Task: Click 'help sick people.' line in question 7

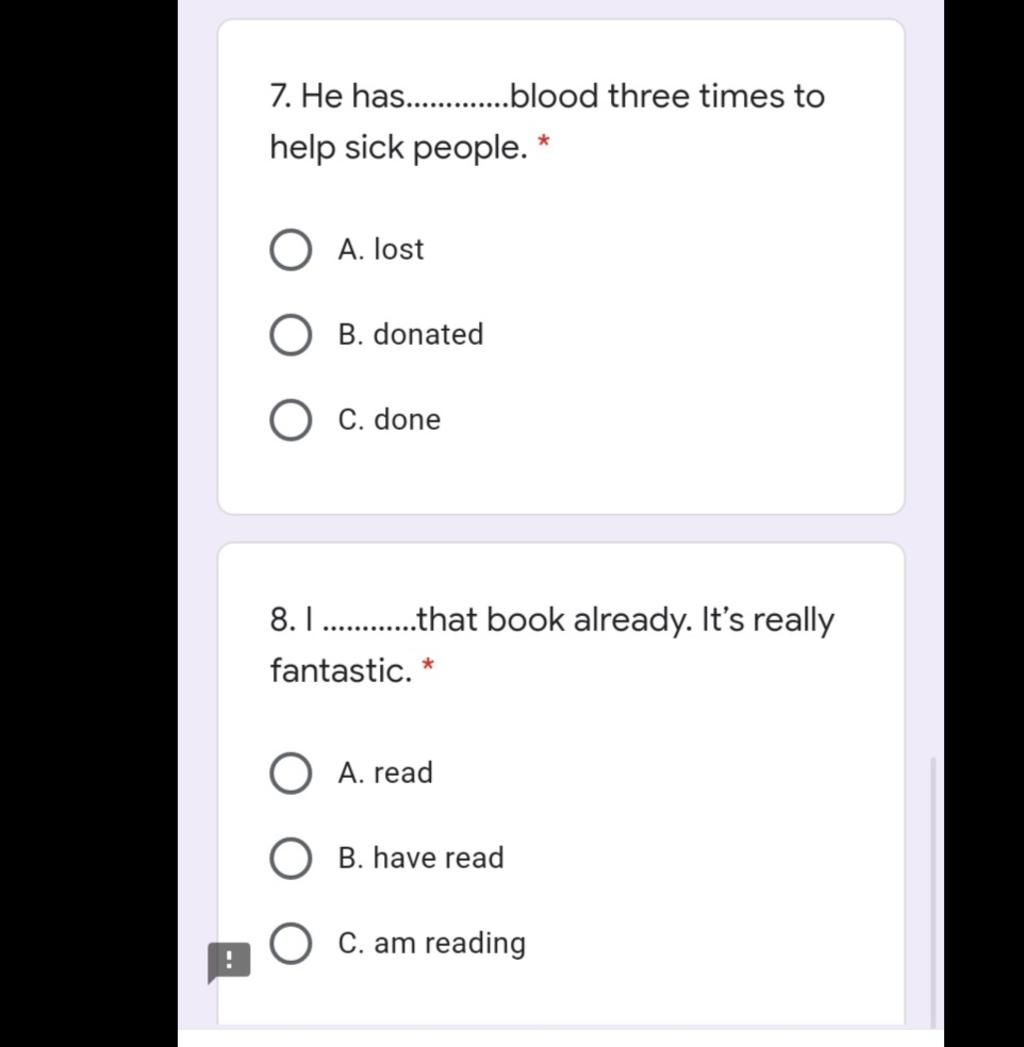Action: (399, 148)
